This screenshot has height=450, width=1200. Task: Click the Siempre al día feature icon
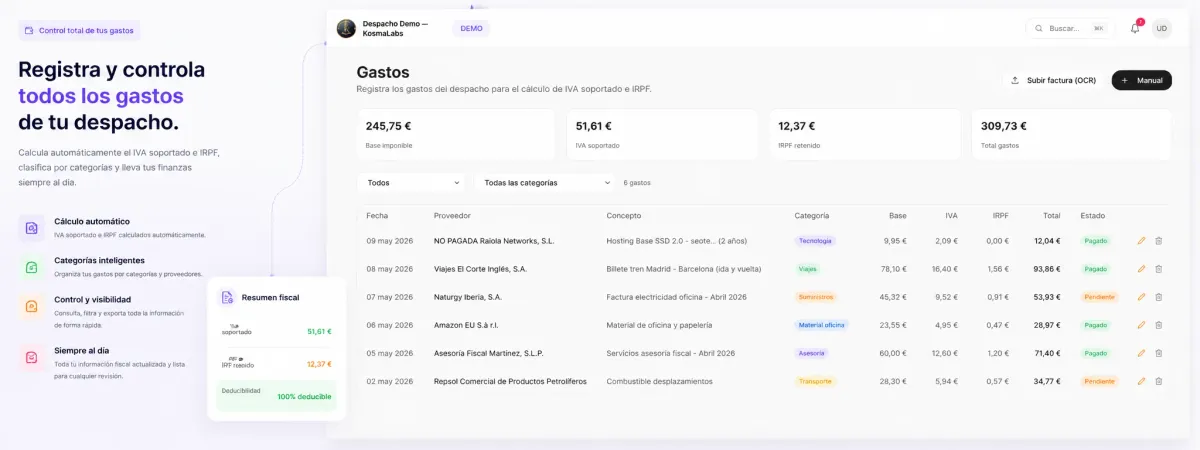pyautogui.click(x=31, y=357)
